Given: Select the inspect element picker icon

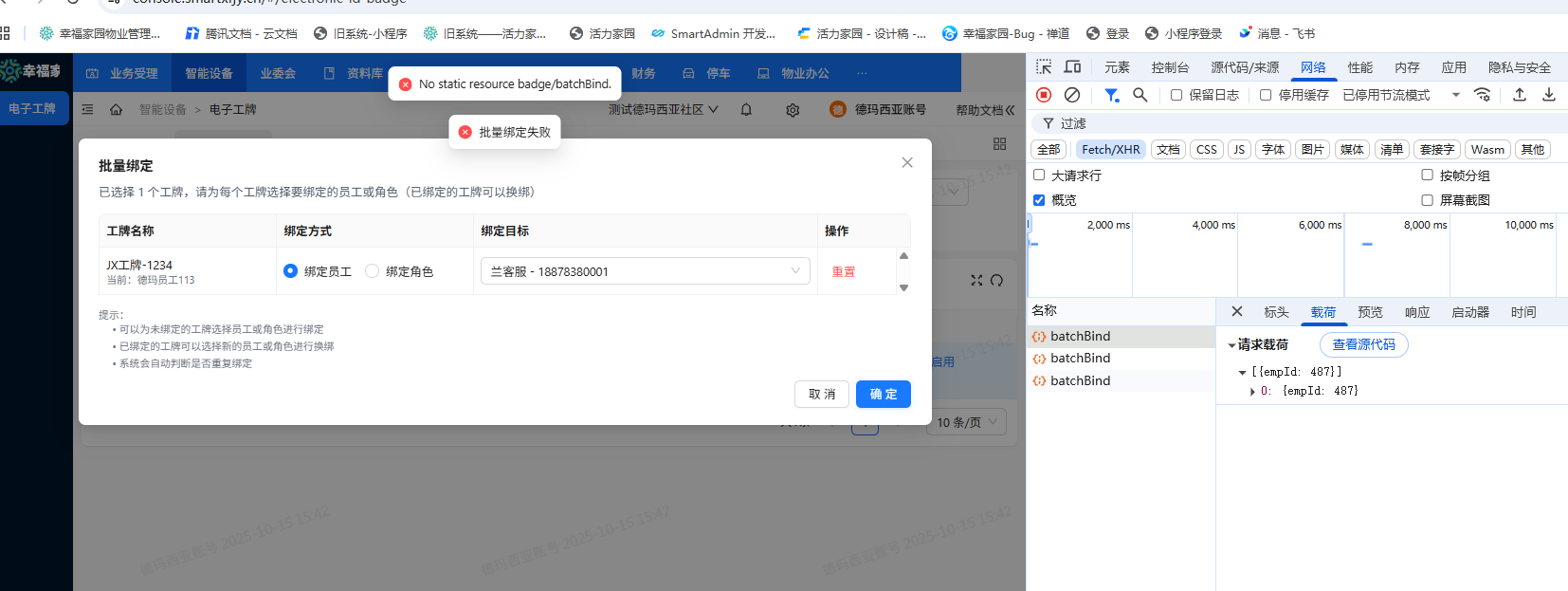Looking at the screenshot, I should pyautogui.click(x=1044, y=66).
